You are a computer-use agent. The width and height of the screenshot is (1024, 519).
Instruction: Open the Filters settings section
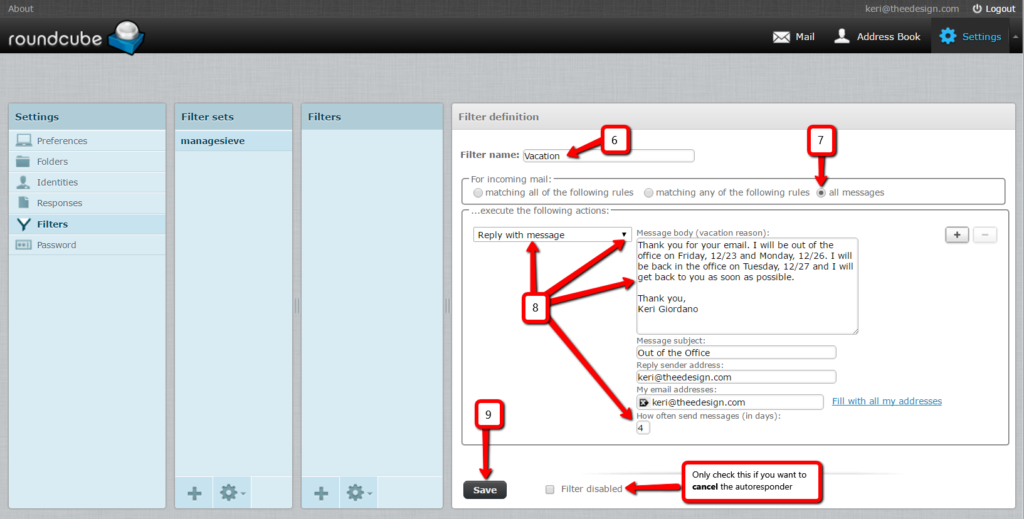(52, 224)
